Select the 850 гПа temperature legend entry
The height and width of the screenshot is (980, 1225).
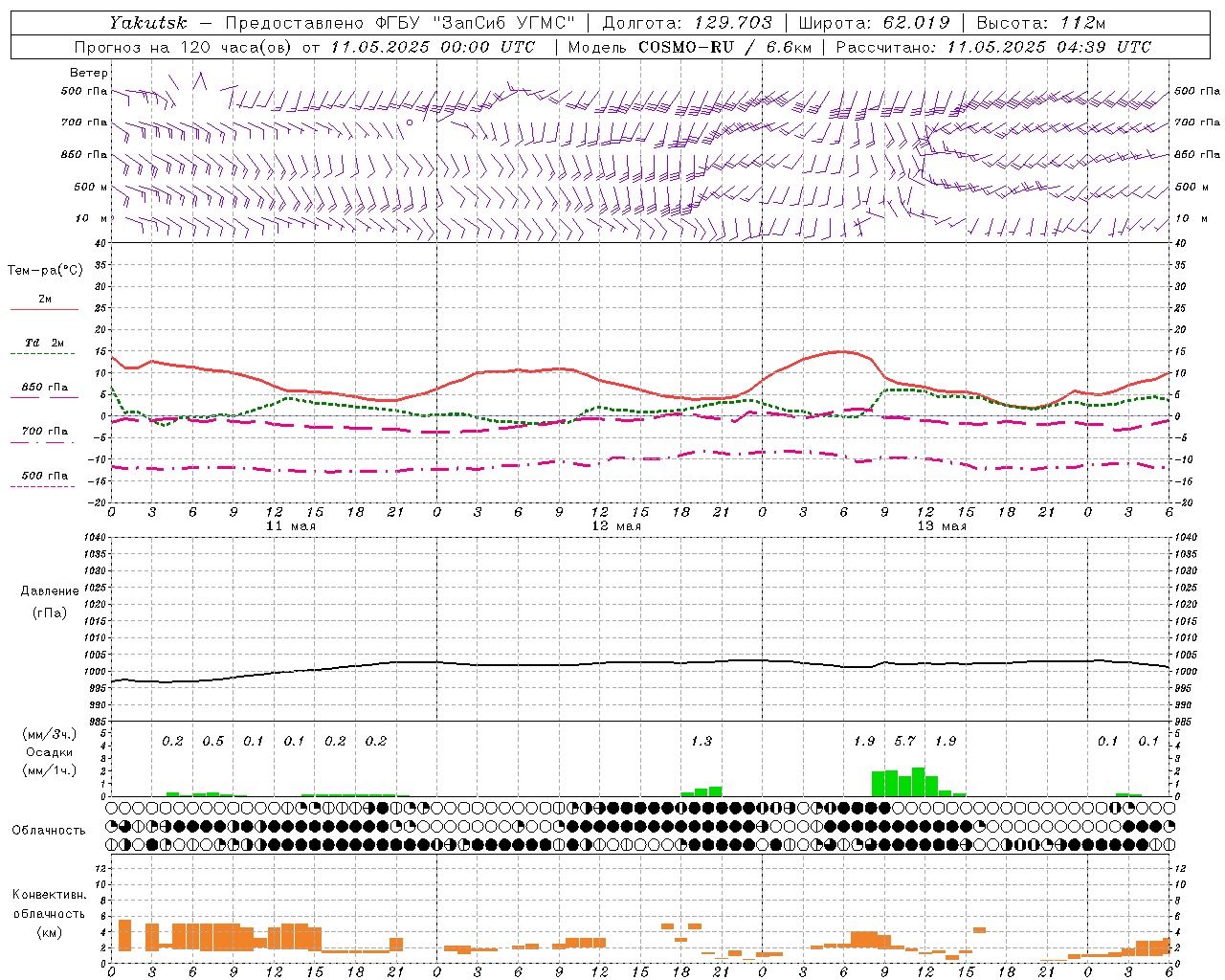pos(45,388)
